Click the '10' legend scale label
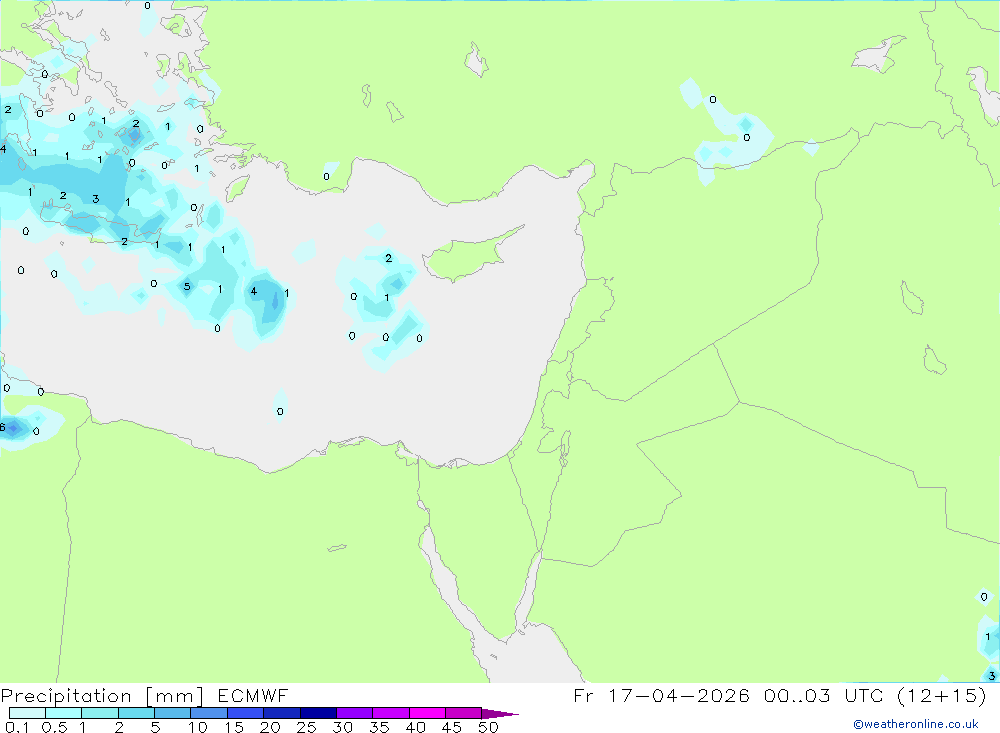This screenshot has width=1000, height=733. pyautogui.click(x=197, y=727)
